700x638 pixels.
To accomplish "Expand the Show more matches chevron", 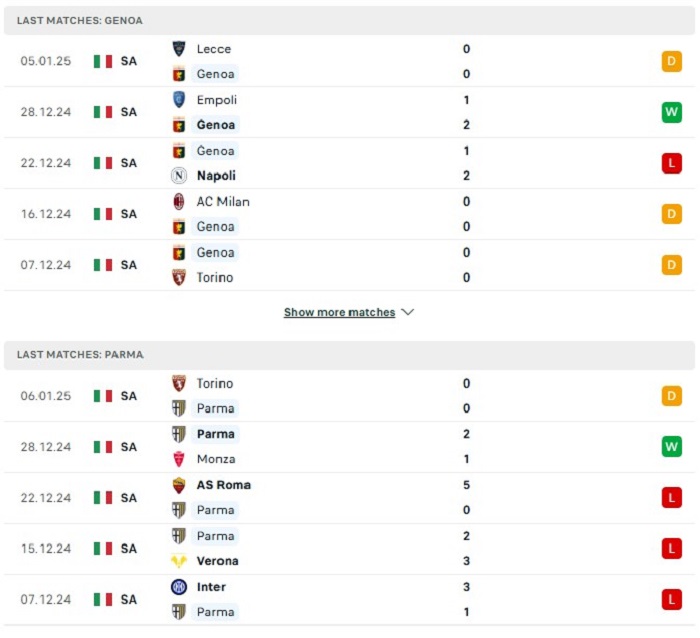I will (x=408, y=312).
